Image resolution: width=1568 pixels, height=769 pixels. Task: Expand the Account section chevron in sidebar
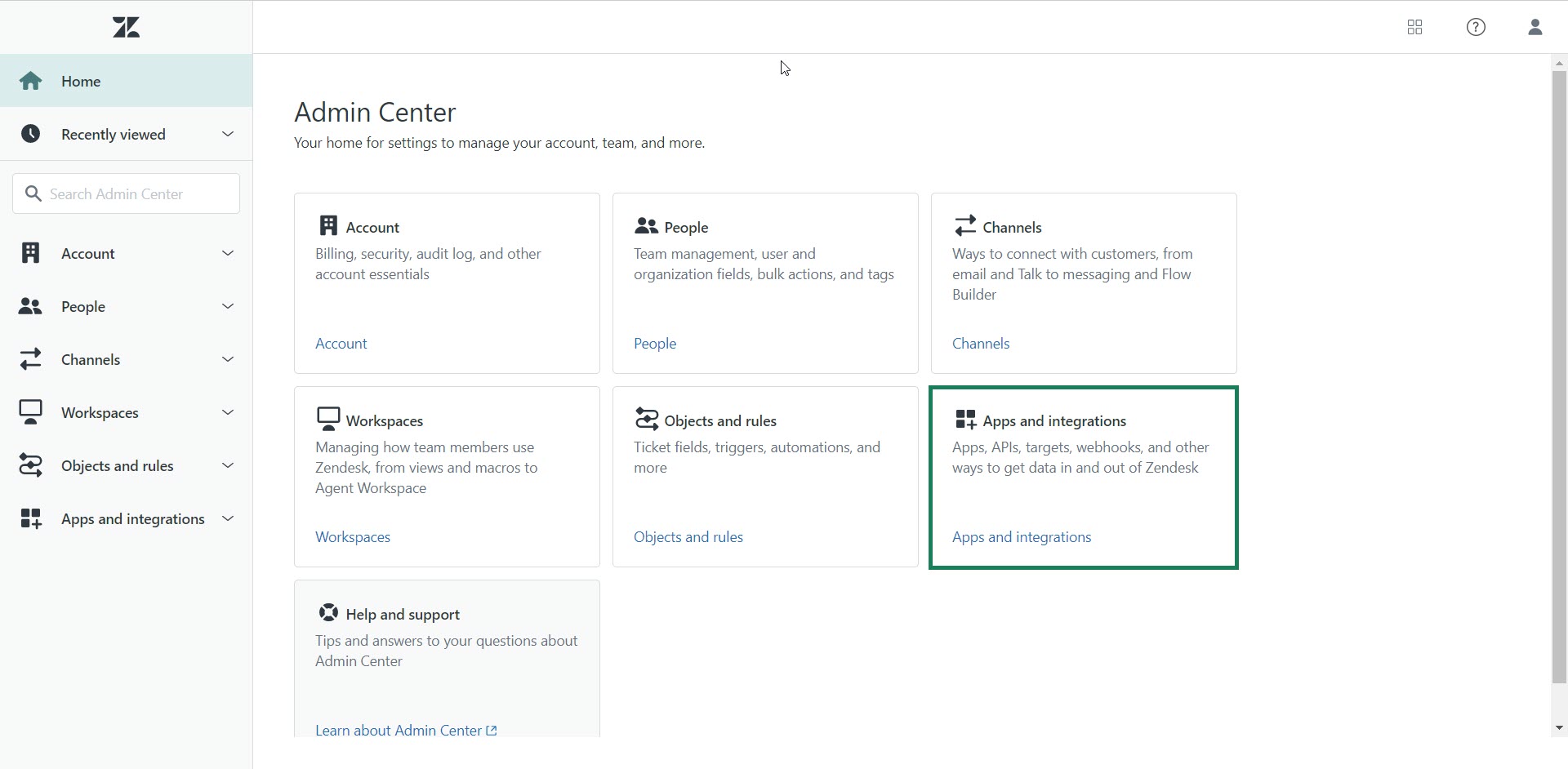(228, 253)
